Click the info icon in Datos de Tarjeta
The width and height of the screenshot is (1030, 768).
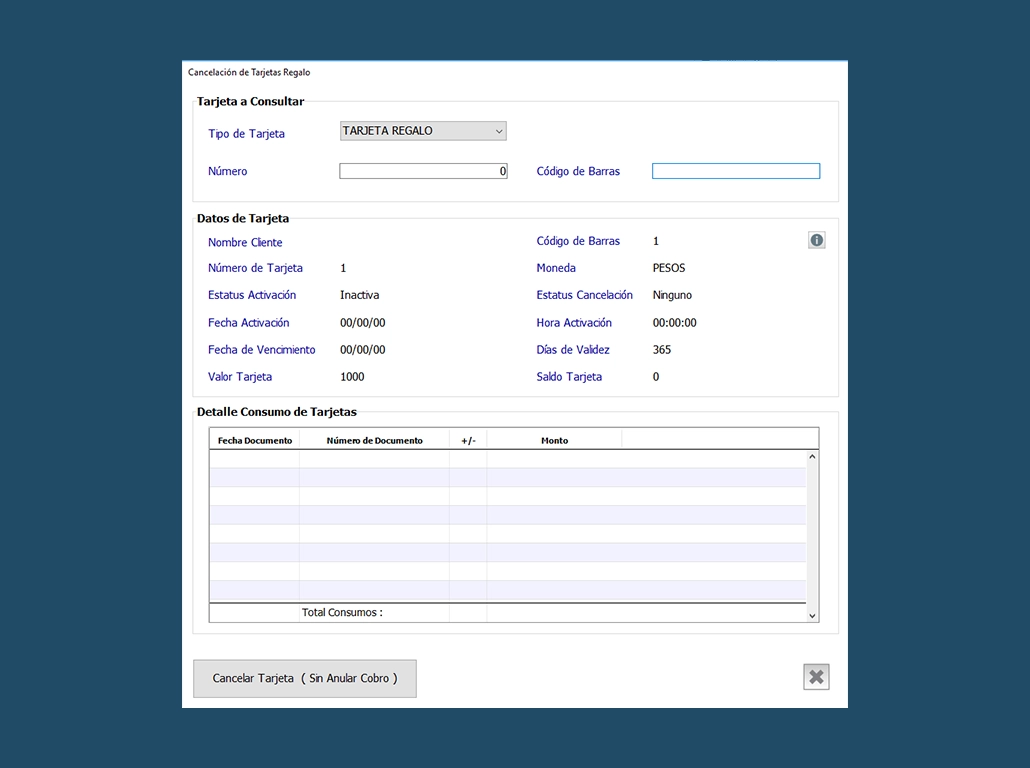[817, 240]
